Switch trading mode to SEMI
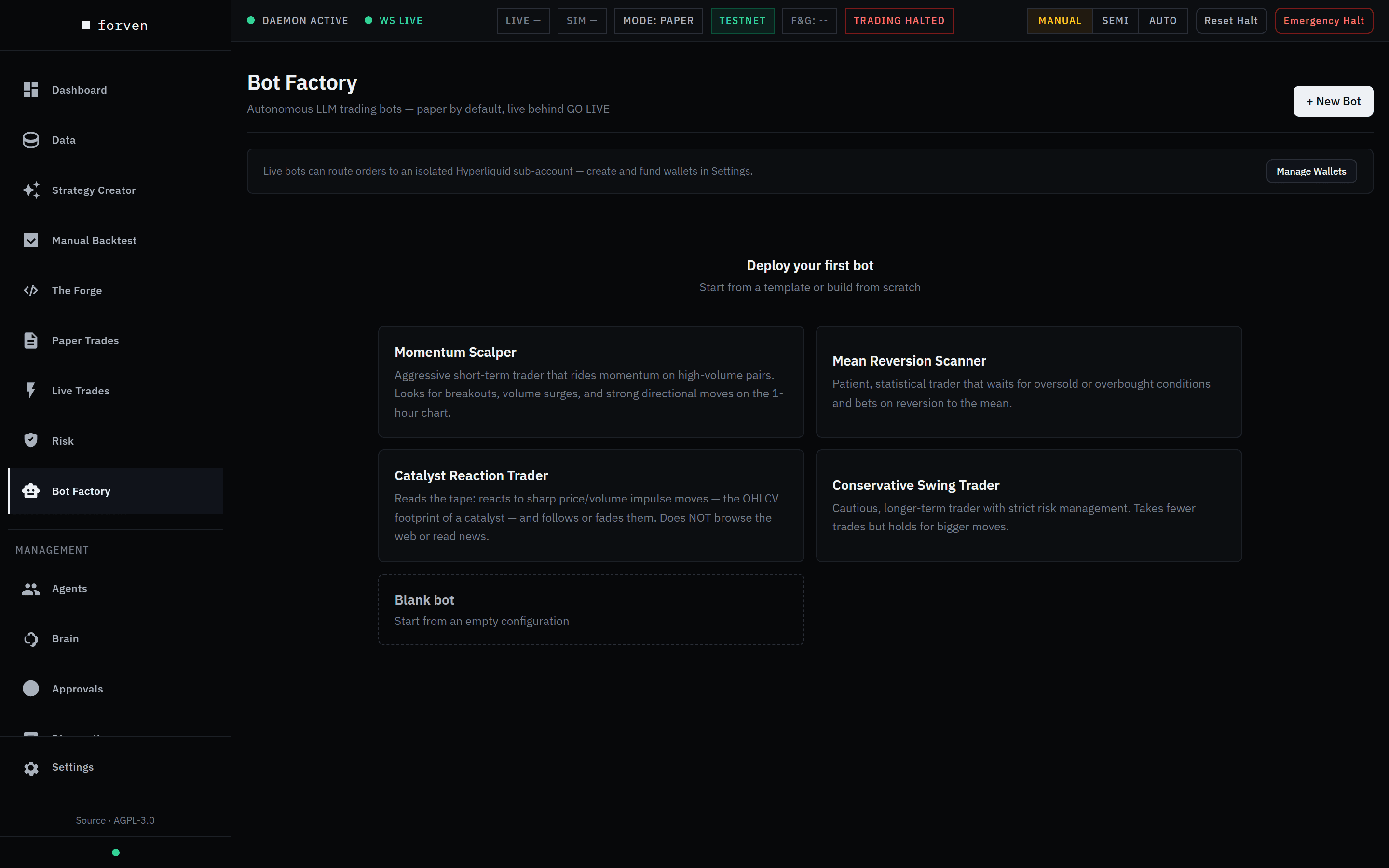The height and width of the screenshot is (868, 1389). coord(1115,21)
